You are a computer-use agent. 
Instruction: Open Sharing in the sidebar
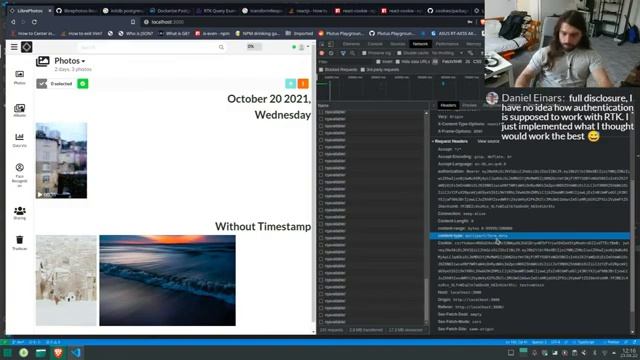point(20,213)
